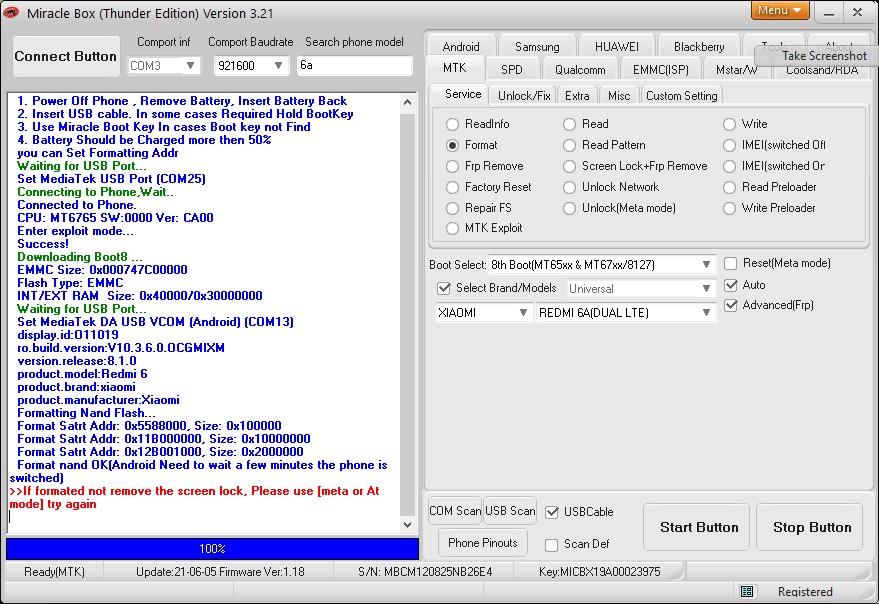Expand the Comport Baudrate 921600 dropdown
The width and height of the screenshot is (879, 604).
(x=251, y=66)
